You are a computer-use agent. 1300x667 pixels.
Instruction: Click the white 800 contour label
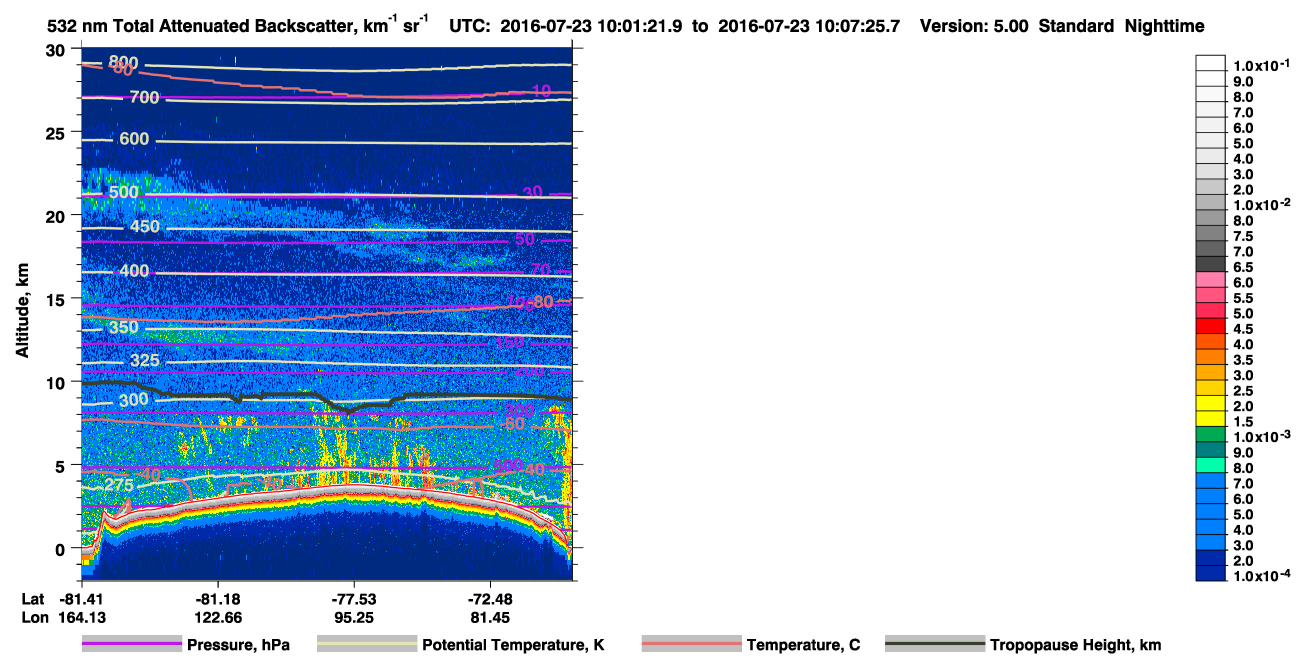(x=124, y=61)
